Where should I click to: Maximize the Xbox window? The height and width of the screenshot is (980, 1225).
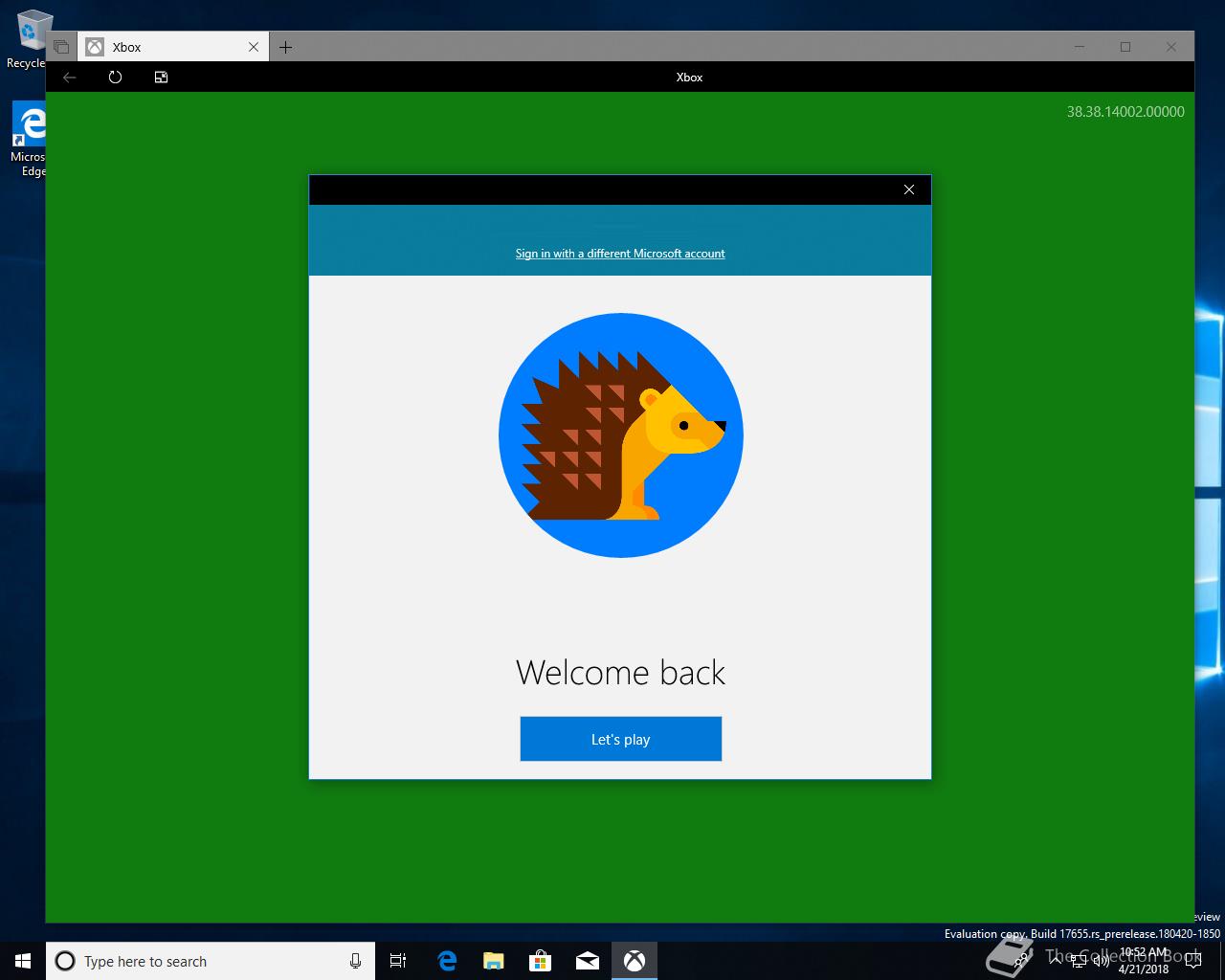click(1125, 47)
